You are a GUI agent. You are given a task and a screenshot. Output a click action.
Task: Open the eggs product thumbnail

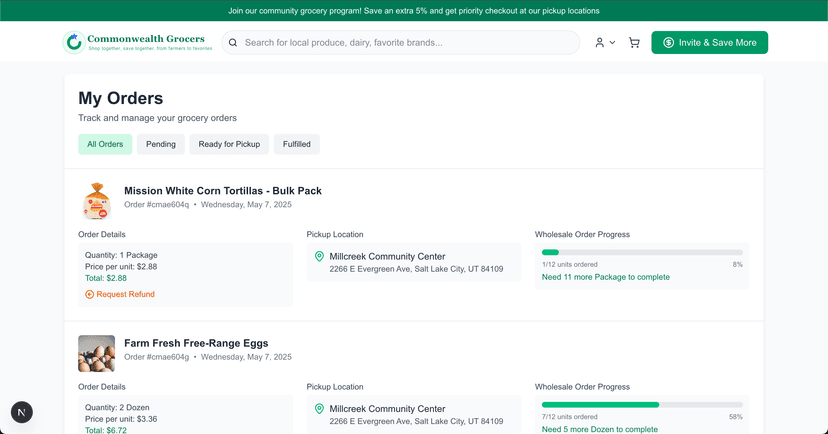click(x=97, y=354)
